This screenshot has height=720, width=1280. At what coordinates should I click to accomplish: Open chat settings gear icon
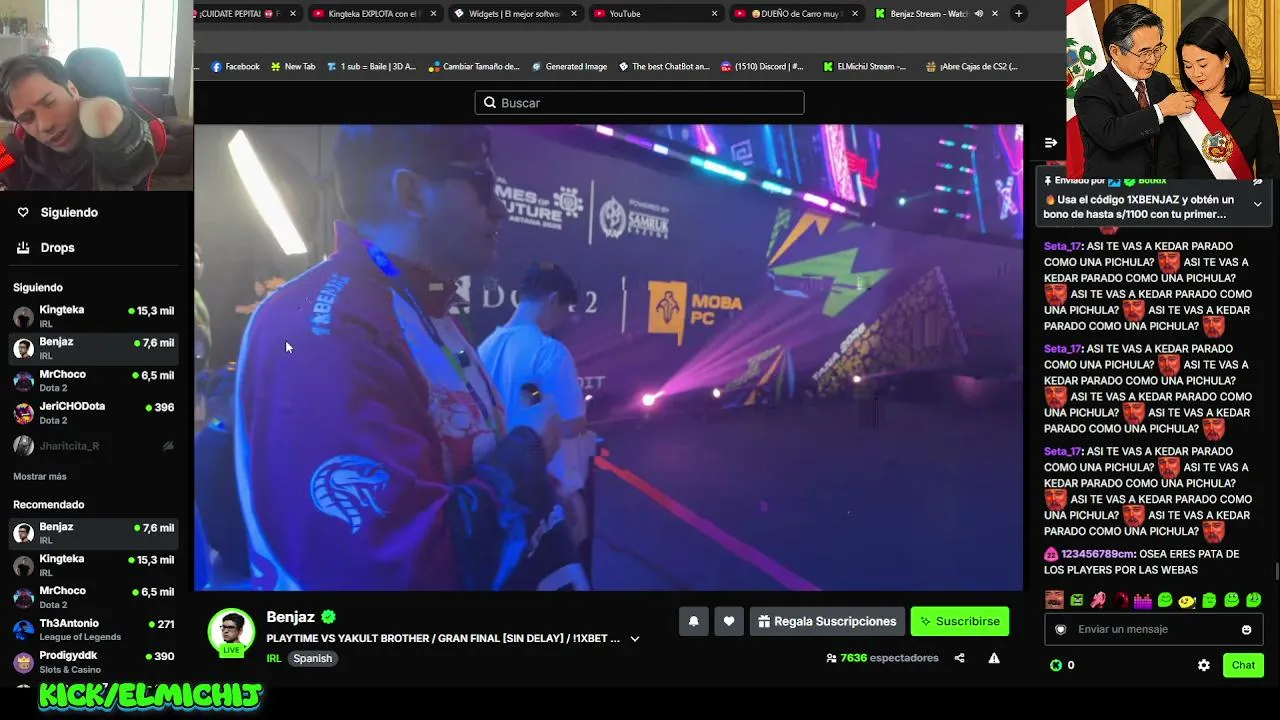coord(1204,665)
